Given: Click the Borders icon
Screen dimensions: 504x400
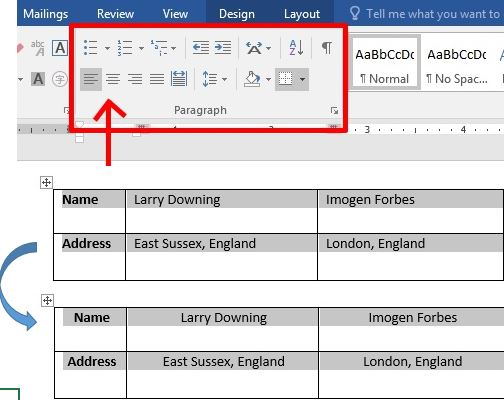Looking at the screenshot, I should [x=286, y=79].
